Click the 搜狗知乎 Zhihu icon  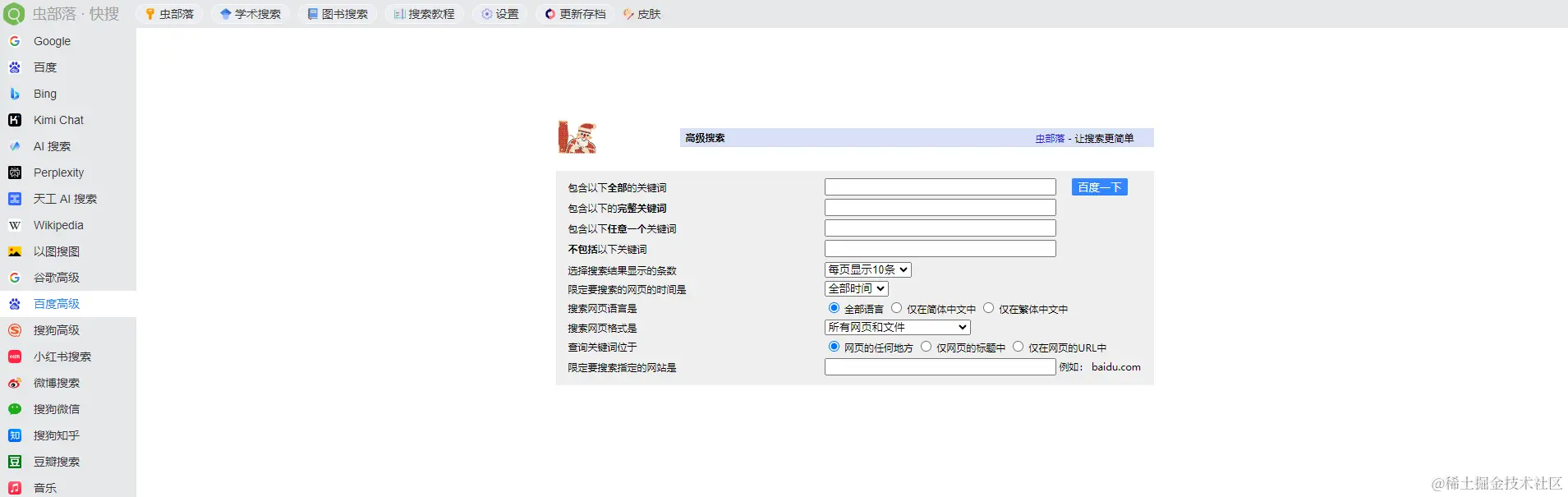click(x=15, y=435)
